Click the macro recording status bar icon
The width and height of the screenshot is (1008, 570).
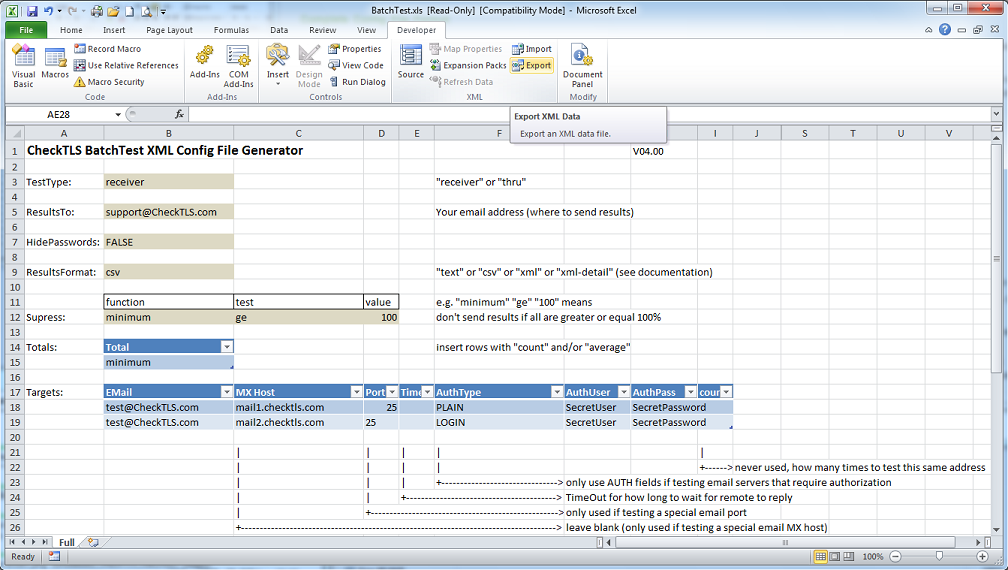(x=54, y=557)
